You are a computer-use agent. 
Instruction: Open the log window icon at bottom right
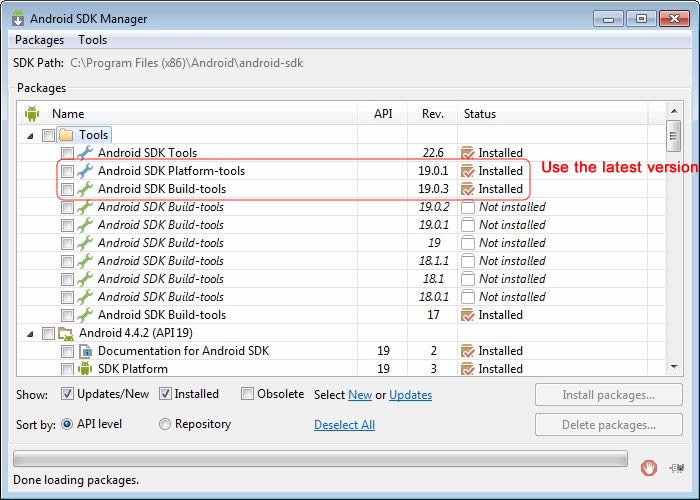677,468
